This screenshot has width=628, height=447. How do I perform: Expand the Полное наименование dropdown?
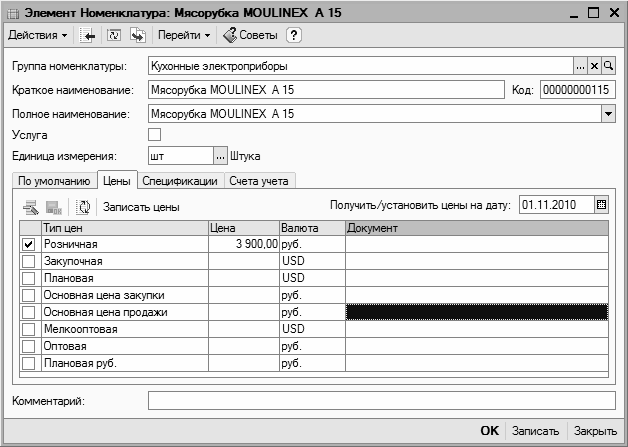click(x=607, y=113)
